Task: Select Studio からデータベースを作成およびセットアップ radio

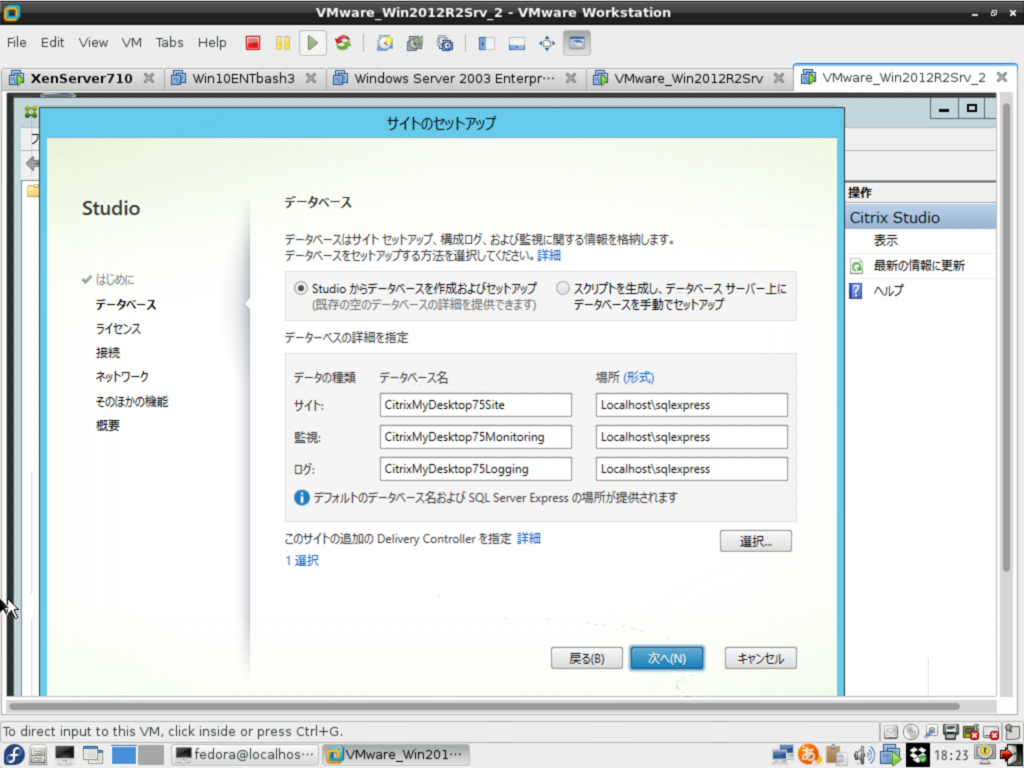Action: coord(300,288)
